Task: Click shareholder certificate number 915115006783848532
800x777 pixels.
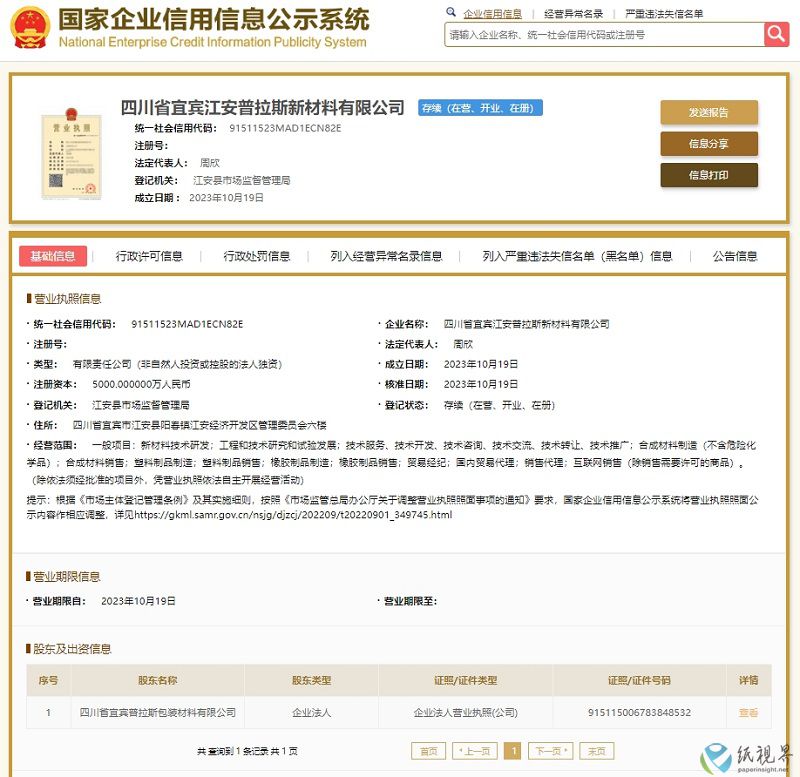Action: pos(639,712)
